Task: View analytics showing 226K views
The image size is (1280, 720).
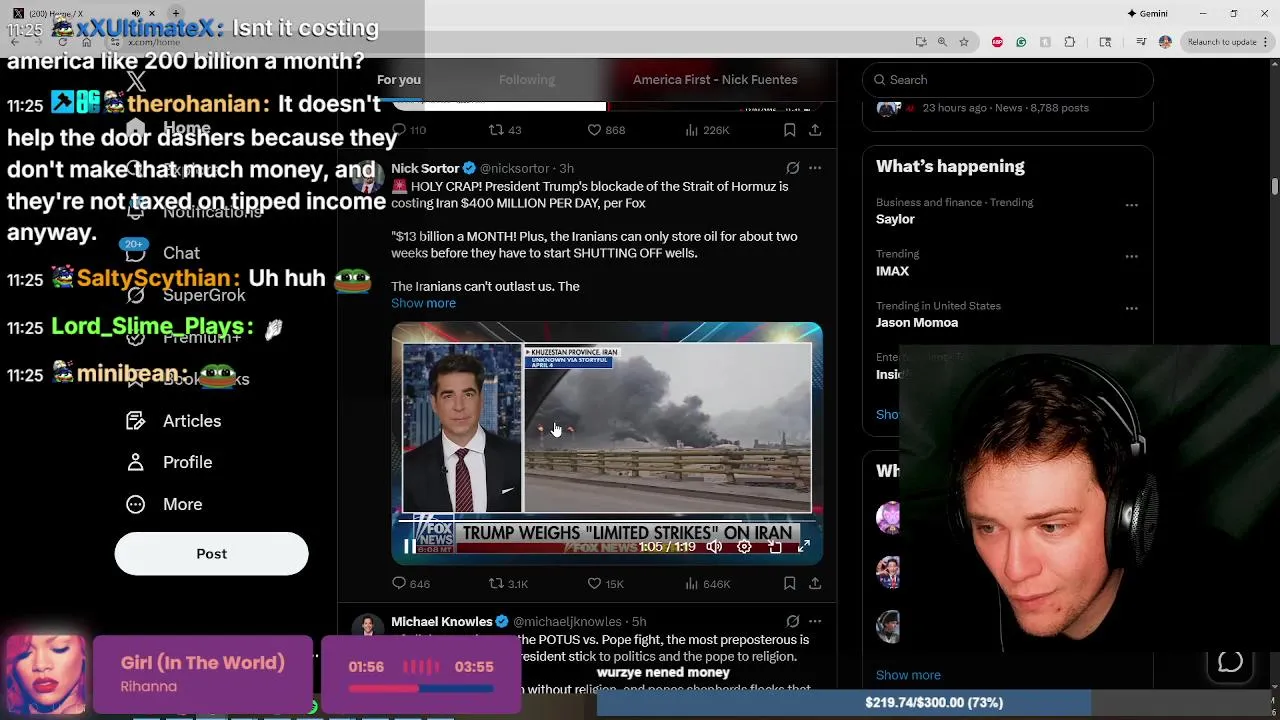Action: click(x=707, y=130)
